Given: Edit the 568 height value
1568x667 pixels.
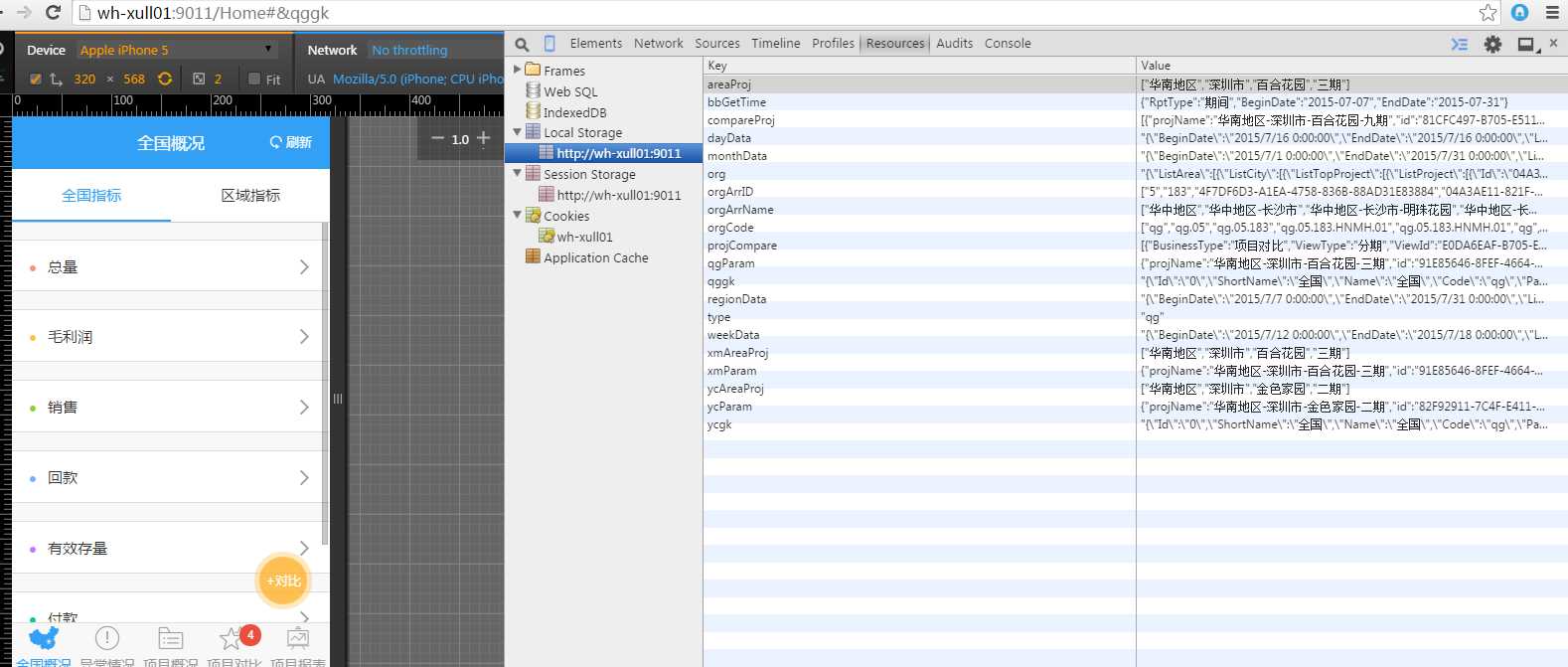Looking at the screenshot, I should 134,79.
